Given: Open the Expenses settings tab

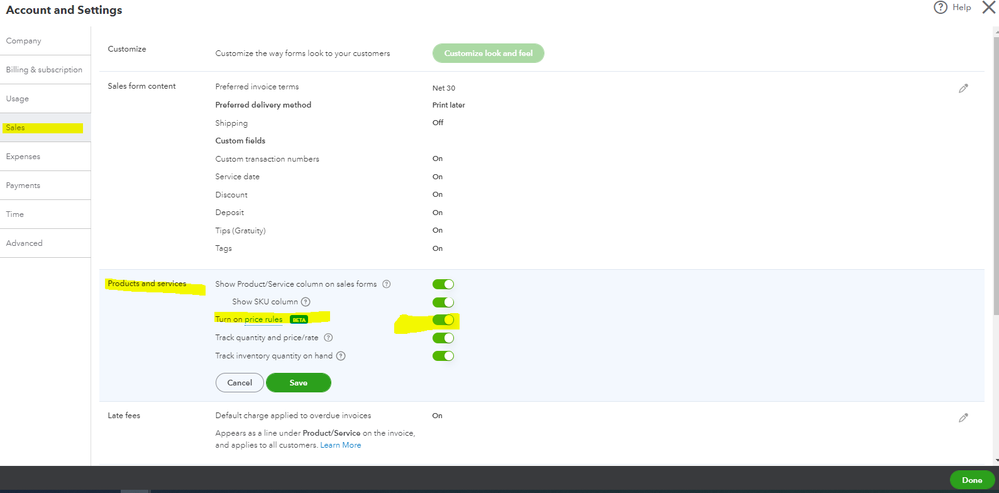Looking at the screenshot, I should [45, 157].
